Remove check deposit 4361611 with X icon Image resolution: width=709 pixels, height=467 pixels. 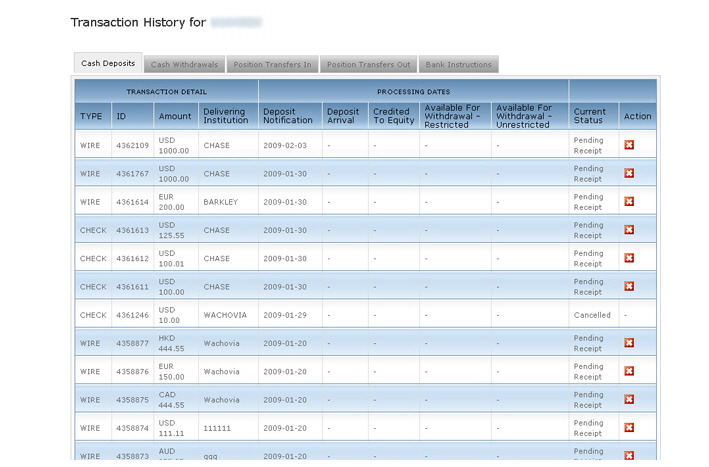pyautogui.click(x=629, y=286)
